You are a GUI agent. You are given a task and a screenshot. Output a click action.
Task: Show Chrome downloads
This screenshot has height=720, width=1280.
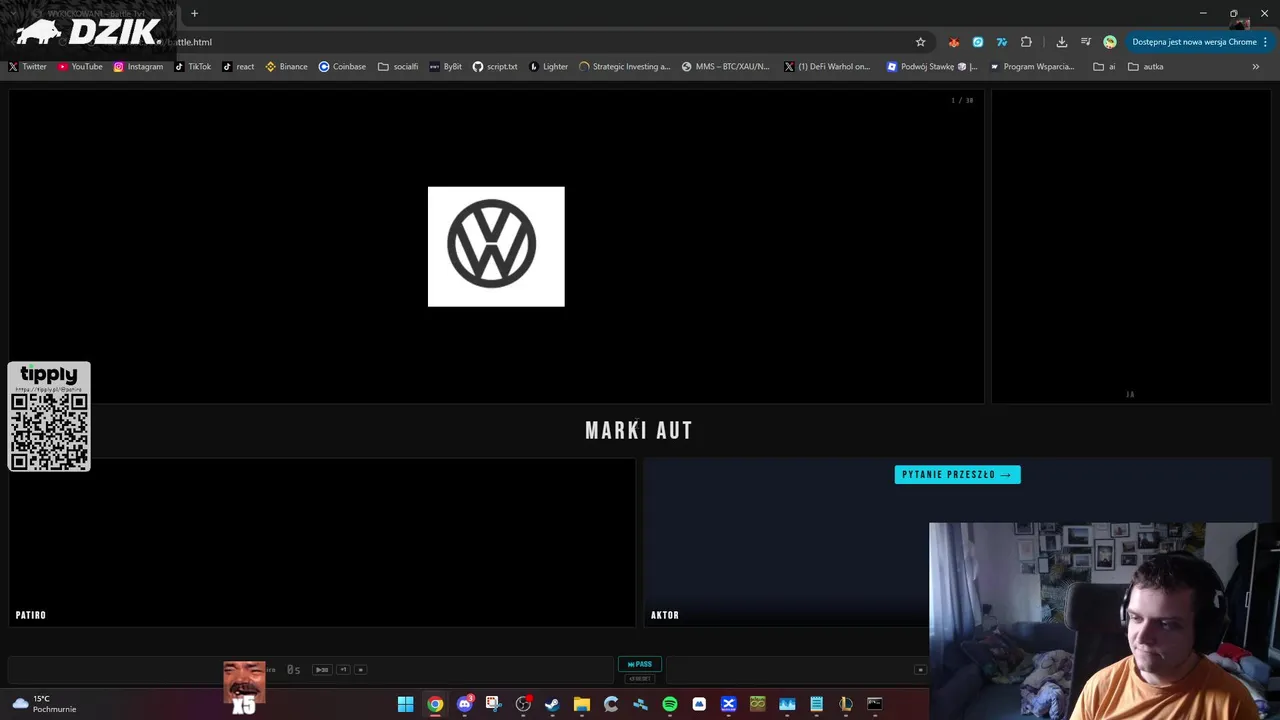(1061, 42)
